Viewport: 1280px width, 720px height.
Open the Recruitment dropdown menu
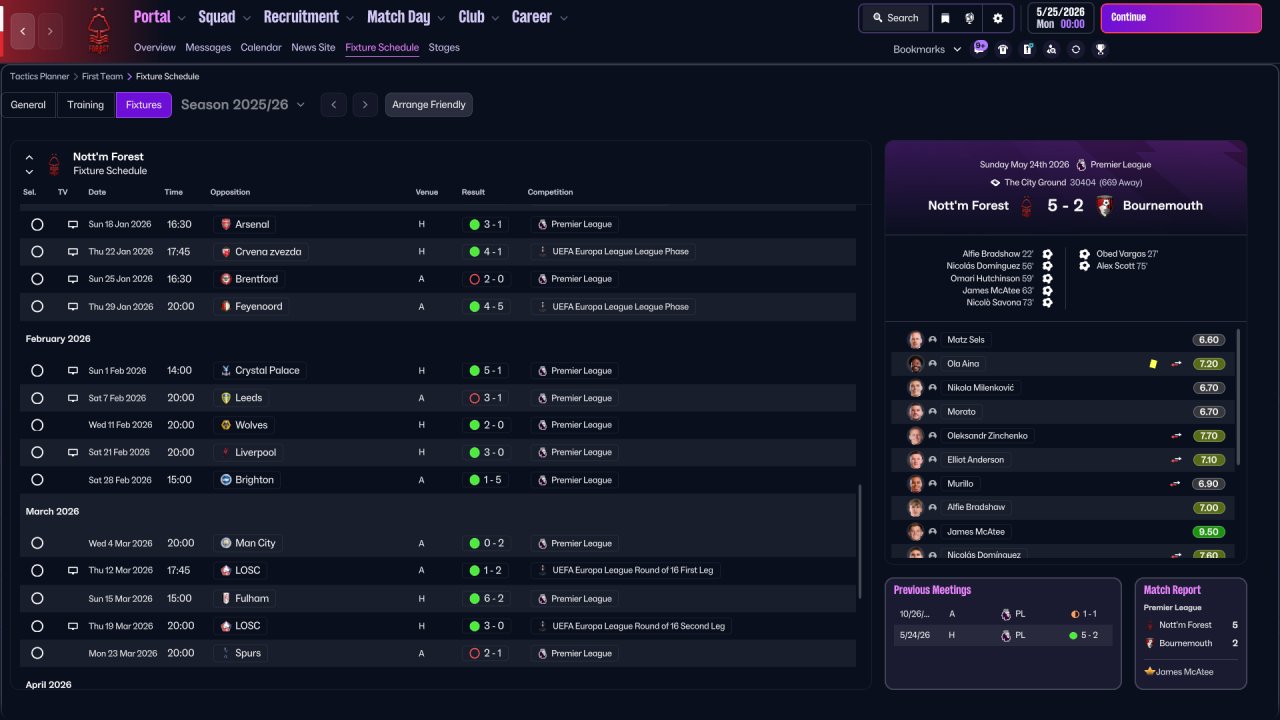click(308, 17)
